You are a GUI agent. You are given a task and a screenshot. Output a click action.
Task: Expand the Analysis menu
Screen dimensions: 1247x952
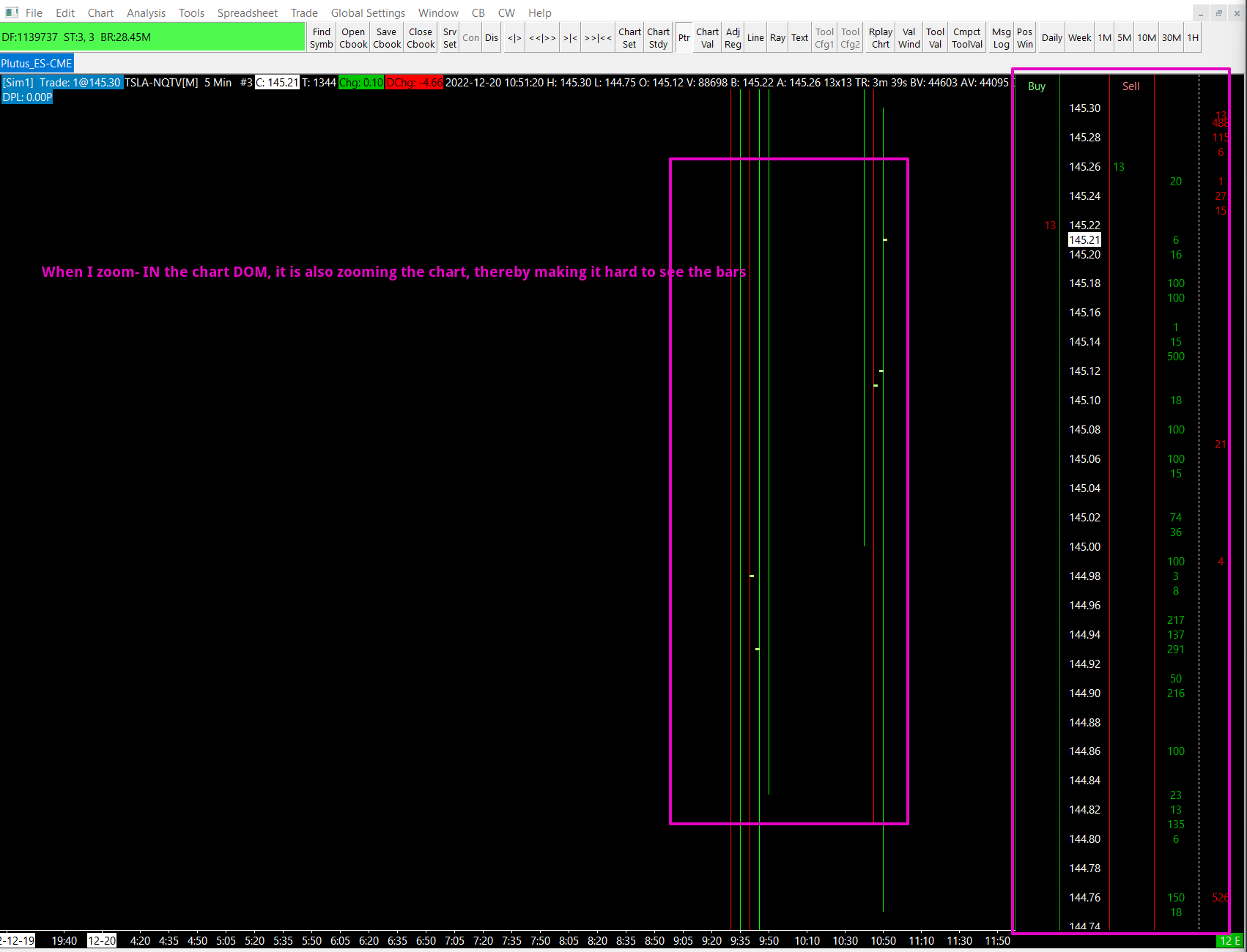[x=146, y=13]
